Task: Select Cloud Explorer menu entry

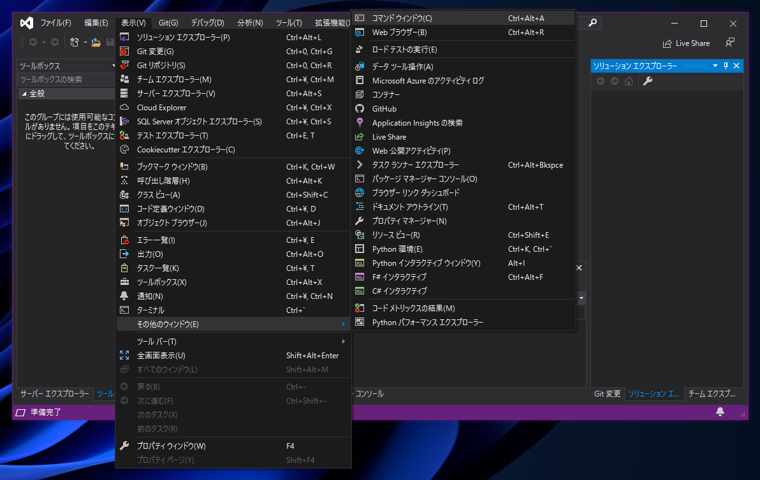Action: click(233, 108)
